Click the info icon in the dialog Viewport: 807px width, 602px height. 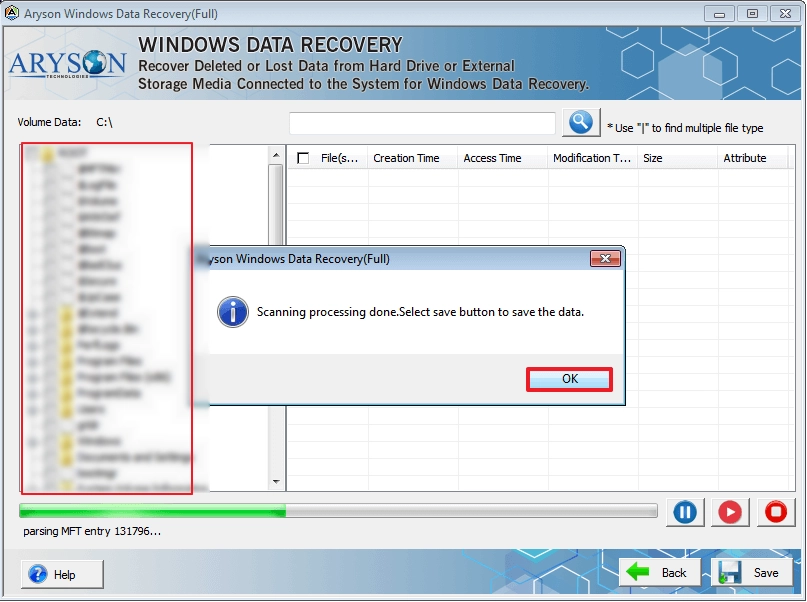click(233, 312)
